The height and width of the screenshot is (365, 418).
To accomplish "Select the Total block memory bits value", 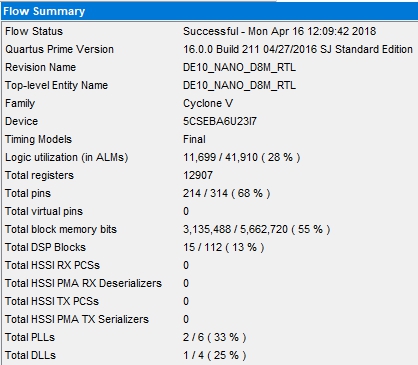I will tap(257, 229).
